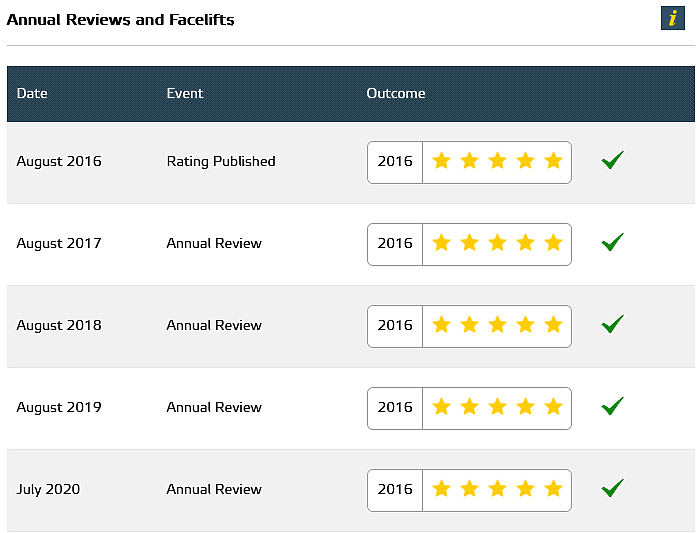Select the Rating Published event text
The image size is (697, 533).
pos(221,161)
